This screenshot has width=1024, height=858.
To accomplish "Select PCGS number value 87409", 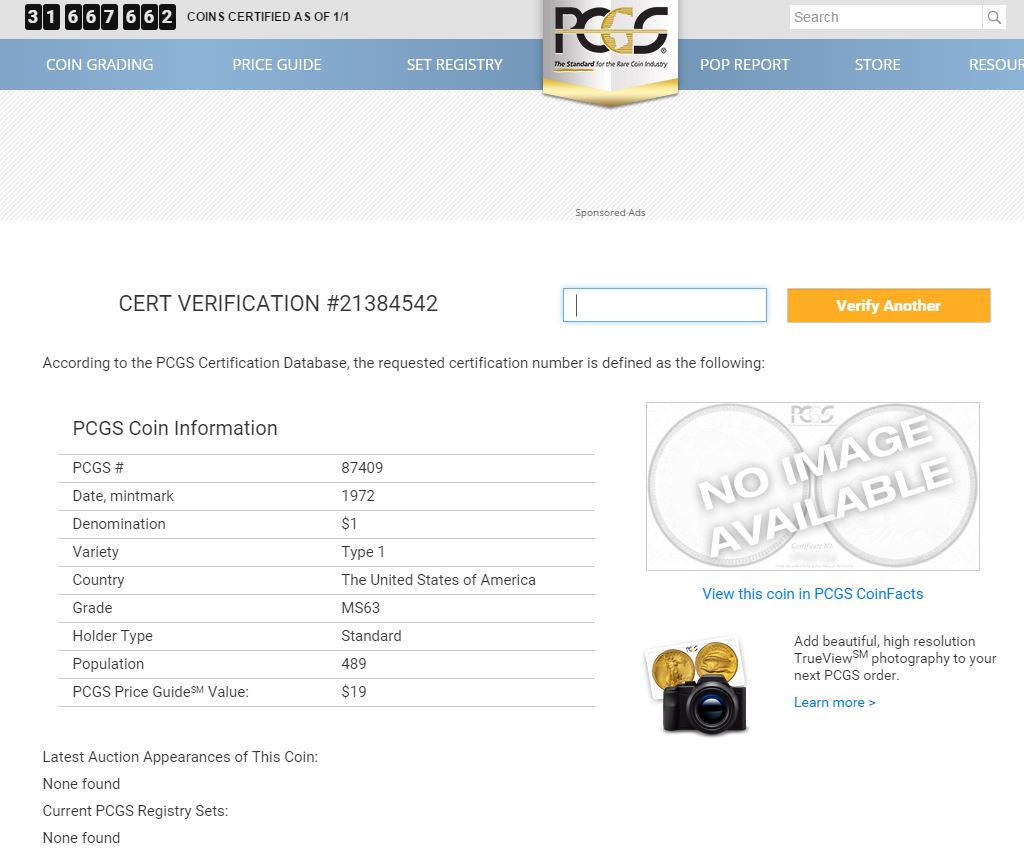I will click(x=362, y=468).
